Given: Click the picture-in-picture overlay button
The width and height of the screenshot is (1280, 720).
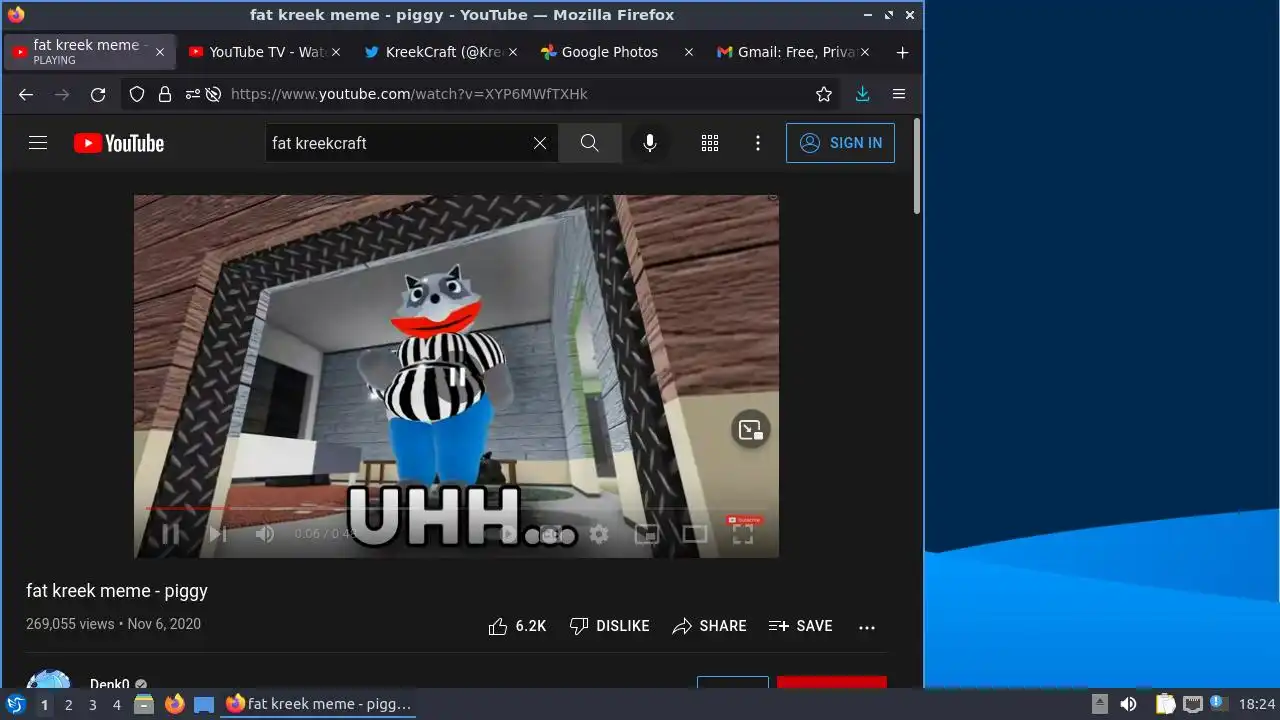Looking at the screenshot, I should pos(751,430).
